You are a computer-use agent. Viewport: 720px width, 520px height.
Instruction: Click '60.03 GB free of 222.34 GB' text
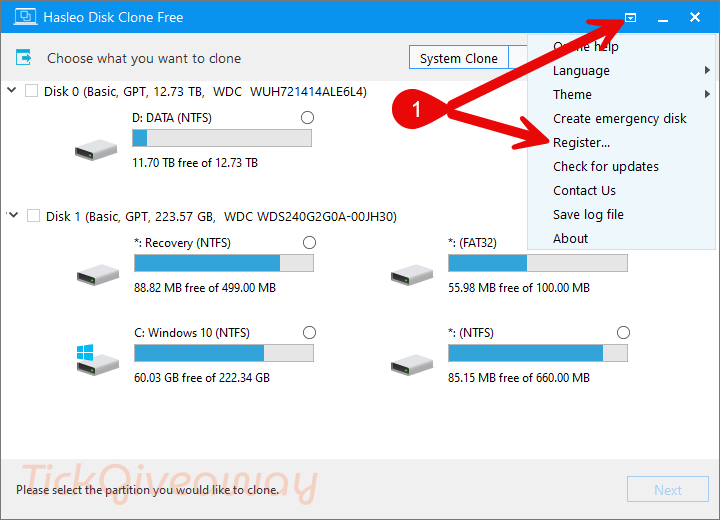[202, 378]
